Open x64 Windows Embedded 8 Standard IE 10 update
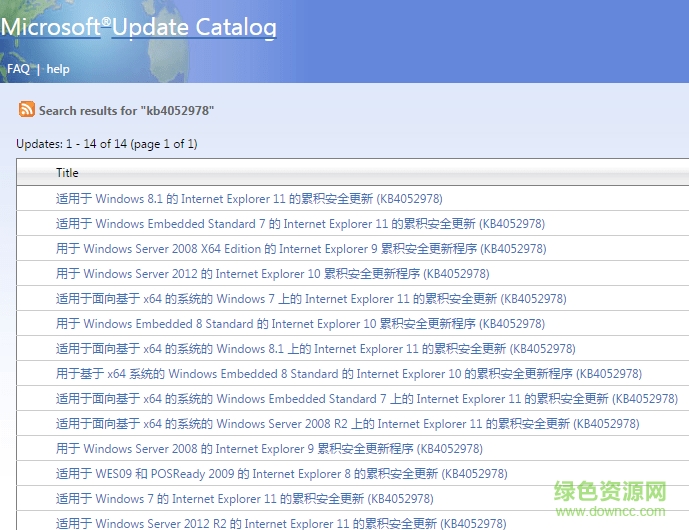This screenshot has width=689, height=530. [349, 374]
